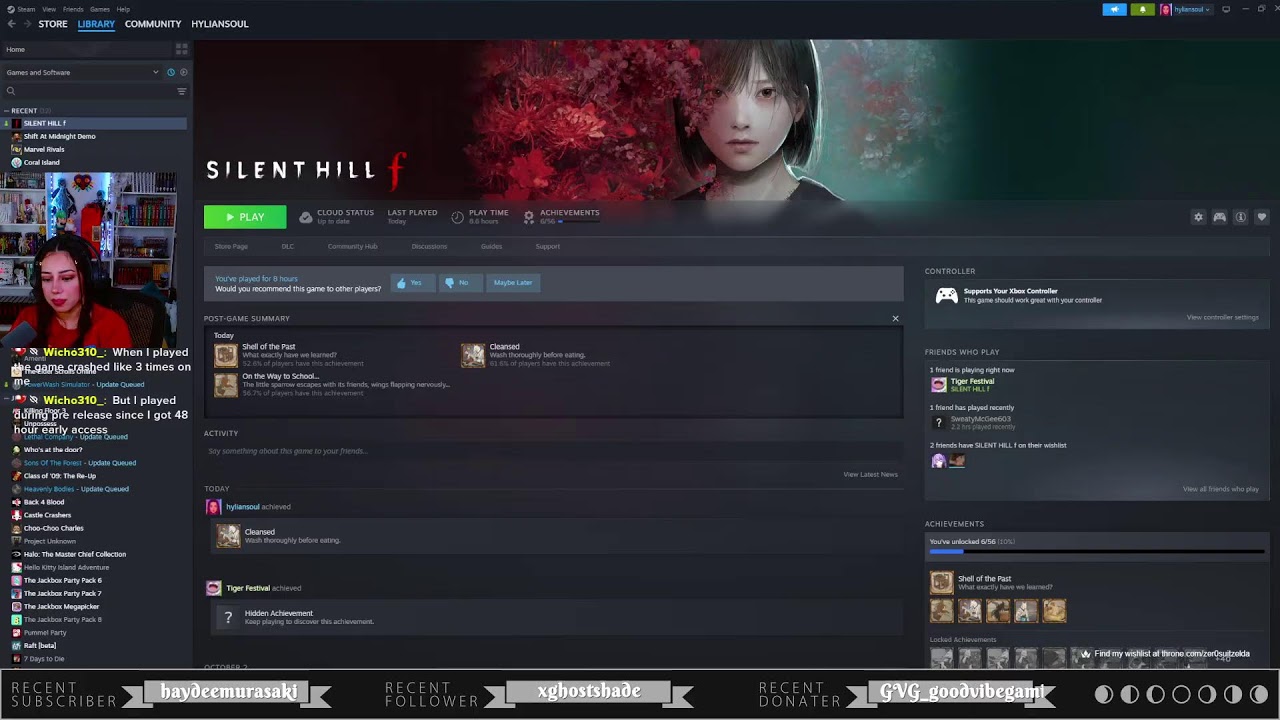Screen dimensions: 1280x720
Task: Click the Achievements trophy gear icon in header
Action: pyautogui.click(x=529, y=217)
